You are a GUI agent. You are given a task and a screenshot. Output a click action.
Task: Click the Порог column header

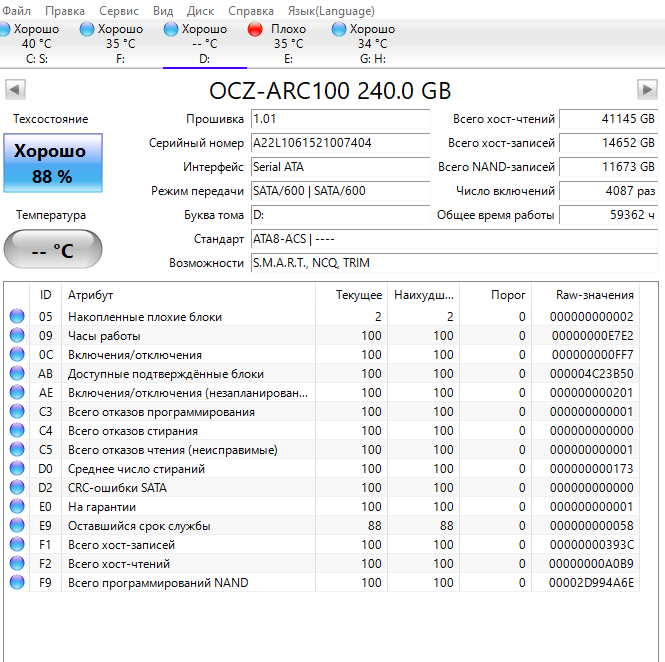point(495,295)
